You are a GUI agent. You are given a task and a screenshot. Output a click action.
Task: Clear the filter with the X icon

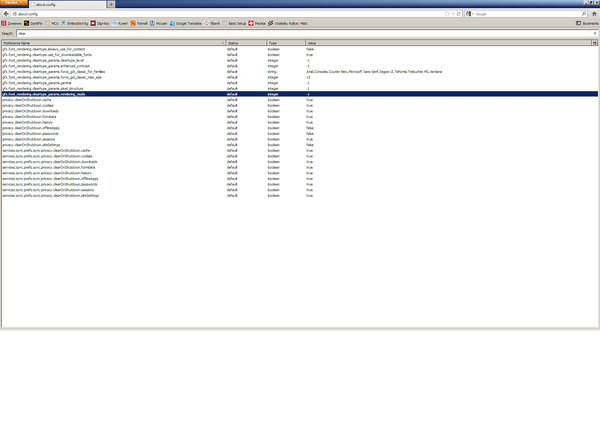coord(595,33)
